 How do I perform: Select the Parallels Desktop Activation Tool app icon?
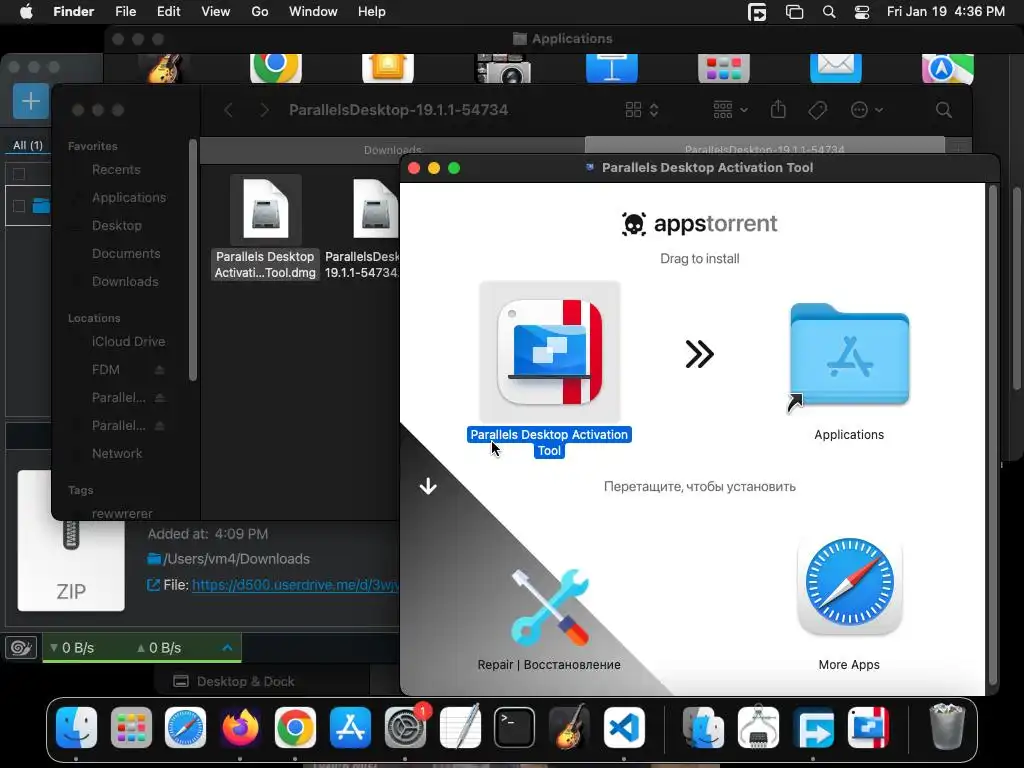[x=549, y=352]
